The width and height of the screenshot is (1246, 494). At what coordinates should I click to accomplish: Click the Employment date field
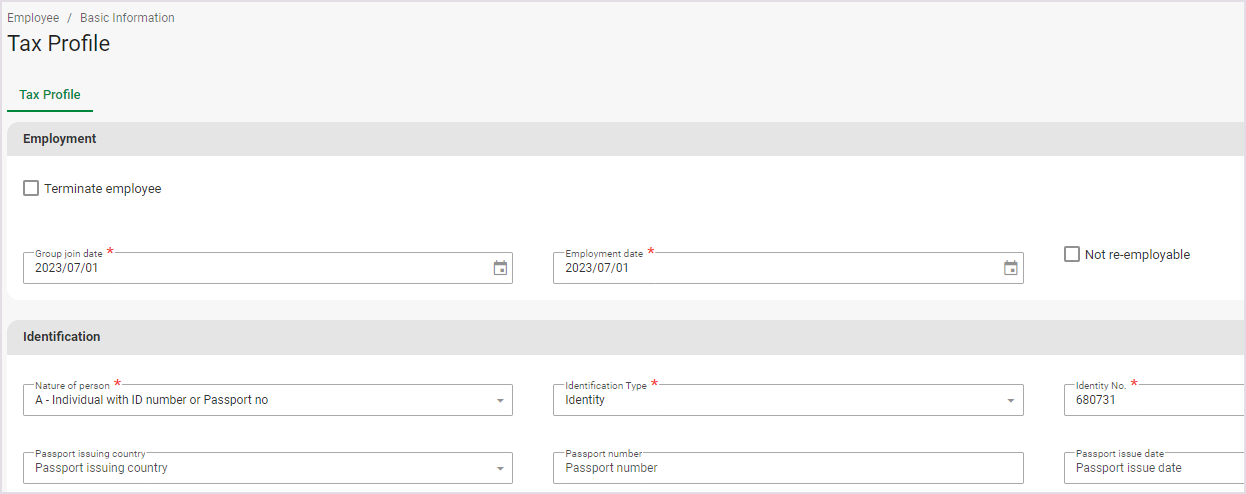pyautogui.click(x=770, y=268)
